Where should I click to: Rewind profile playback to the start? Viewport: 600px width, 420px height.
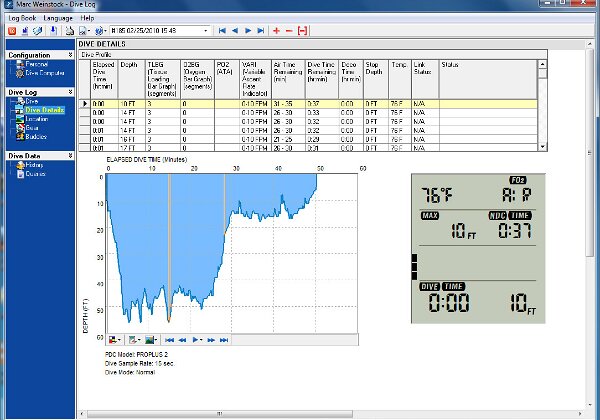tap(169, 340)
